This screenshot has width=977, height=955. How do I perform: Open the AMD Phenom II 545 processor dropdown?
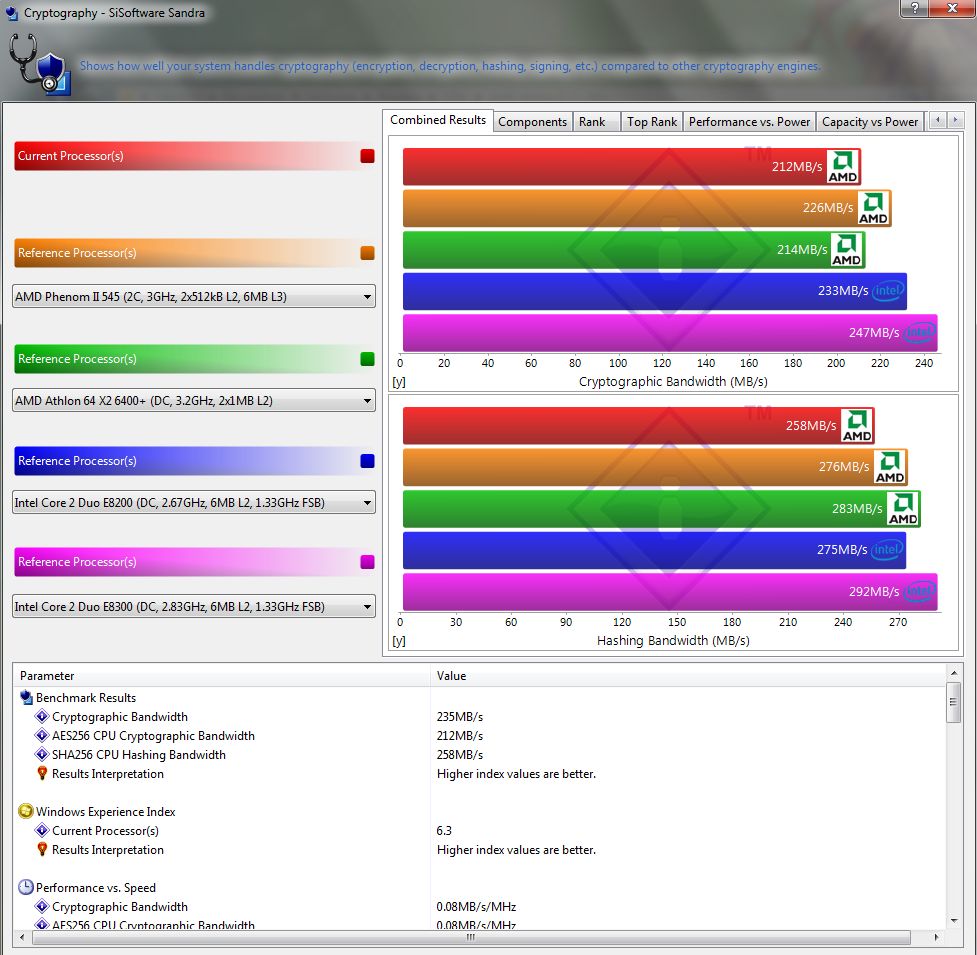coord(194,297)
